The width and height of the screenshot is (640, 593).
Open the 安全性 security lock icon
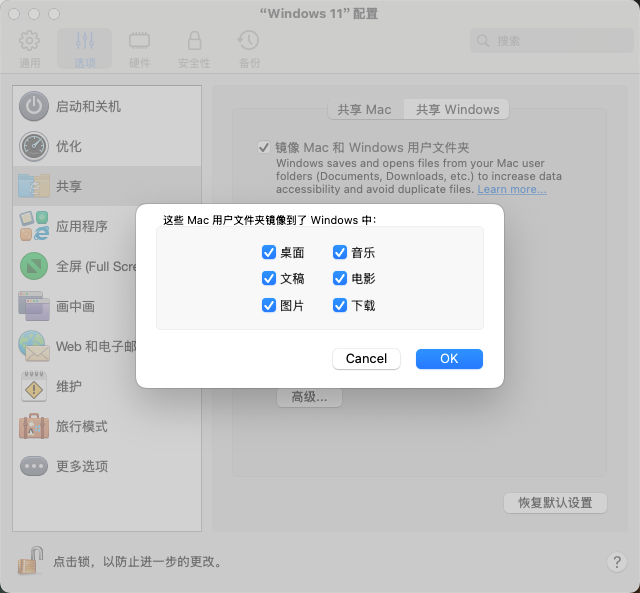[x=194, y=40]
